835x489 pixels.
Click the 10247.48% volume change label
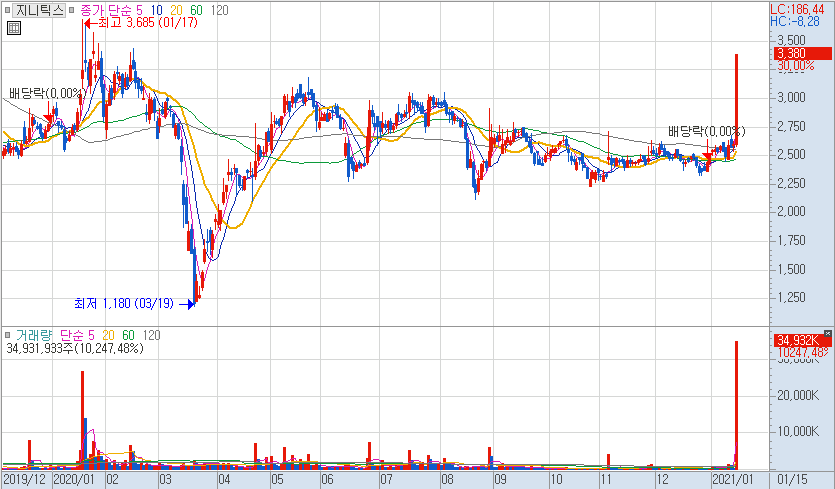(803, 353)
